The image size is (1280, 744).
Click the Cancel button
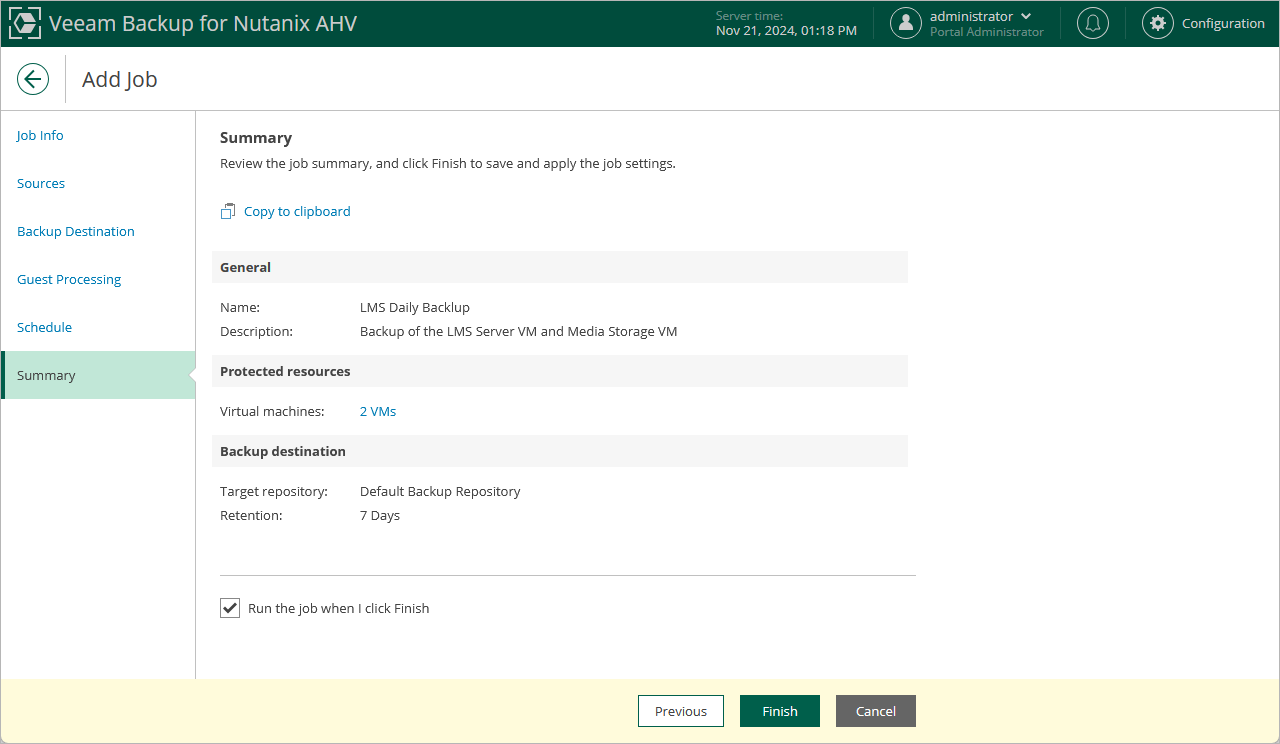tap(876, 711)
